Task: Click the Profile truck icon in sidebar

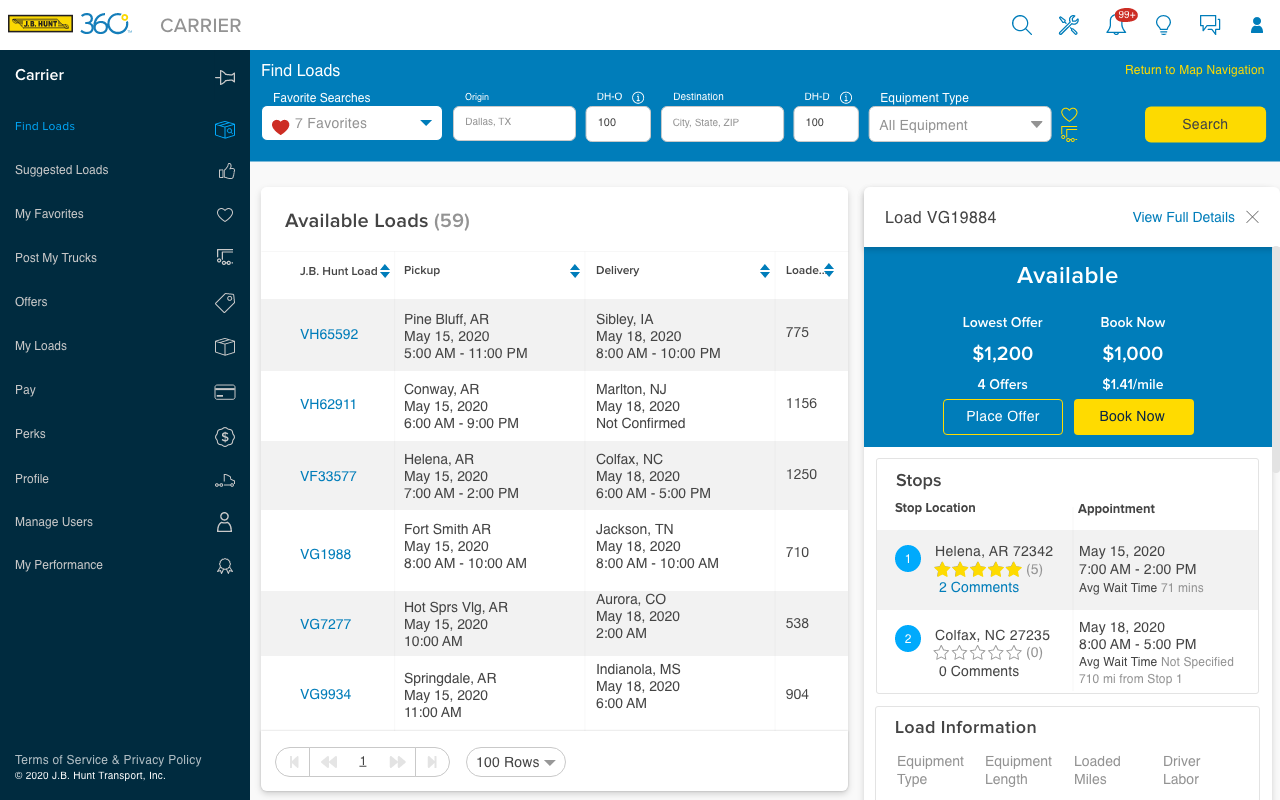Action: click(x=225, y=480)
